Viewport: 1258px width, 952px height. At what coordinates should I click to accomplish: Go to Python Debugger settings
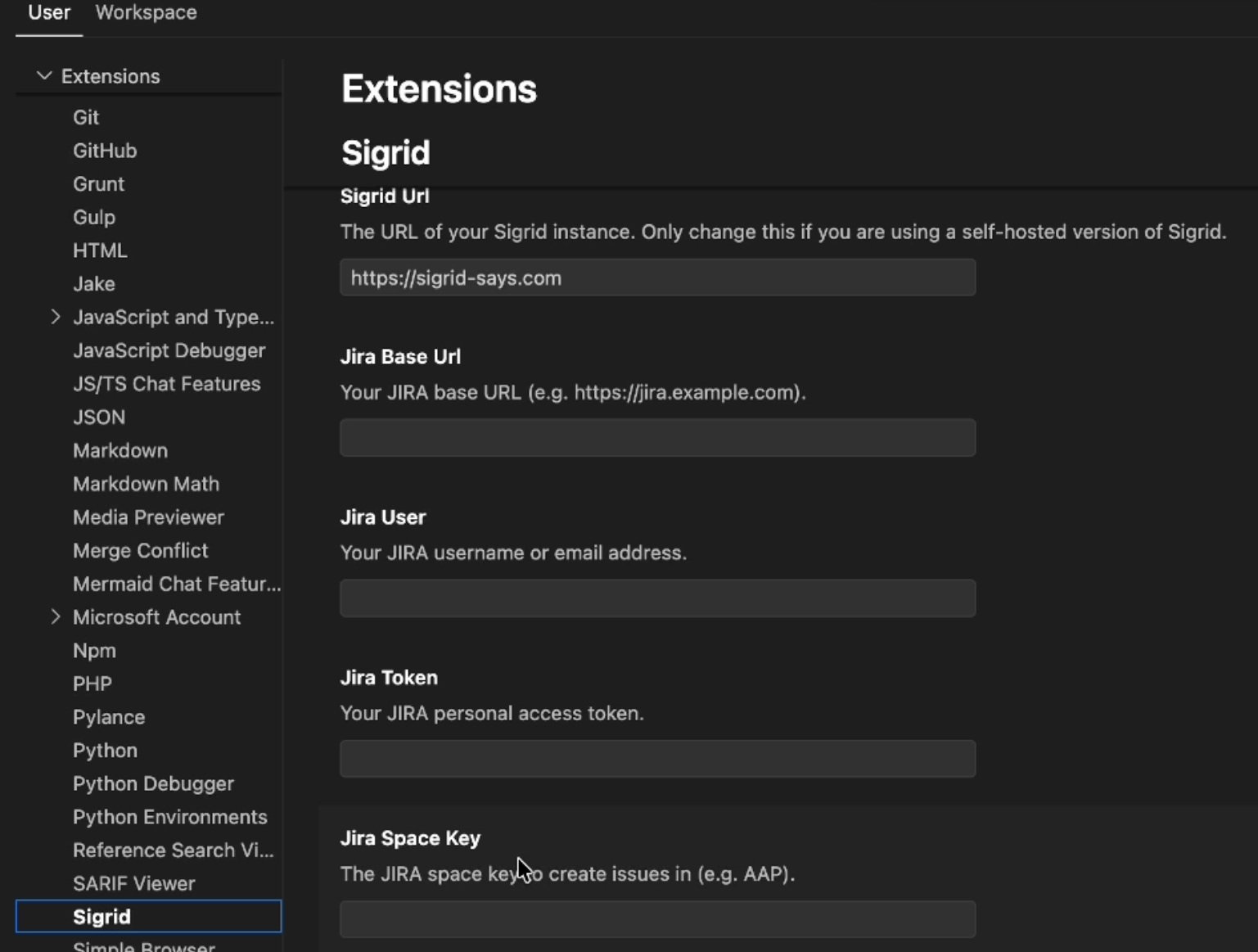[153, 783]
